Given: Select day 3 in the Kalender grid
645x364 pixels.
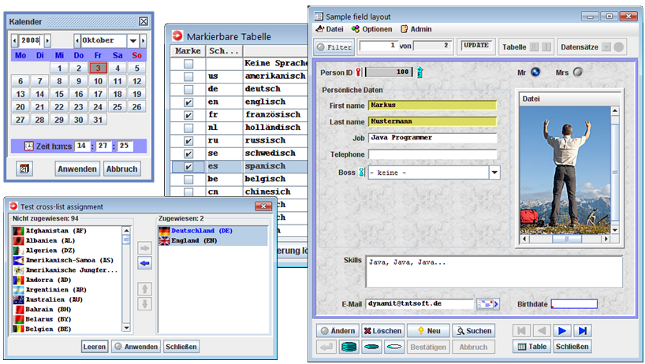Looking at the screenshot, I should 98,68.
